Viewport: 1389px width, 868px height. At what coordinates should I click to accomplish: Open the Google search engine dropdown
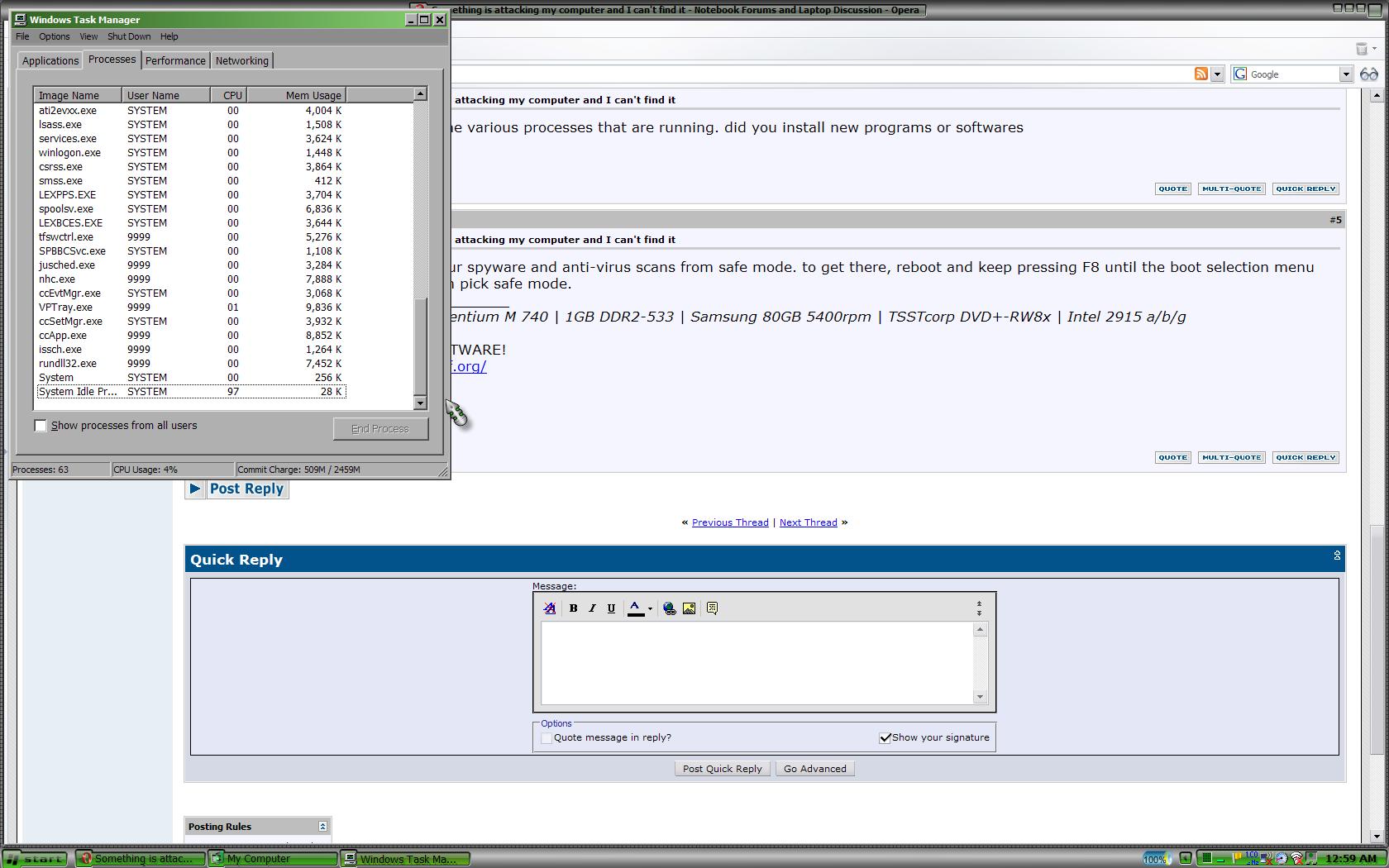pos(1345,74)
